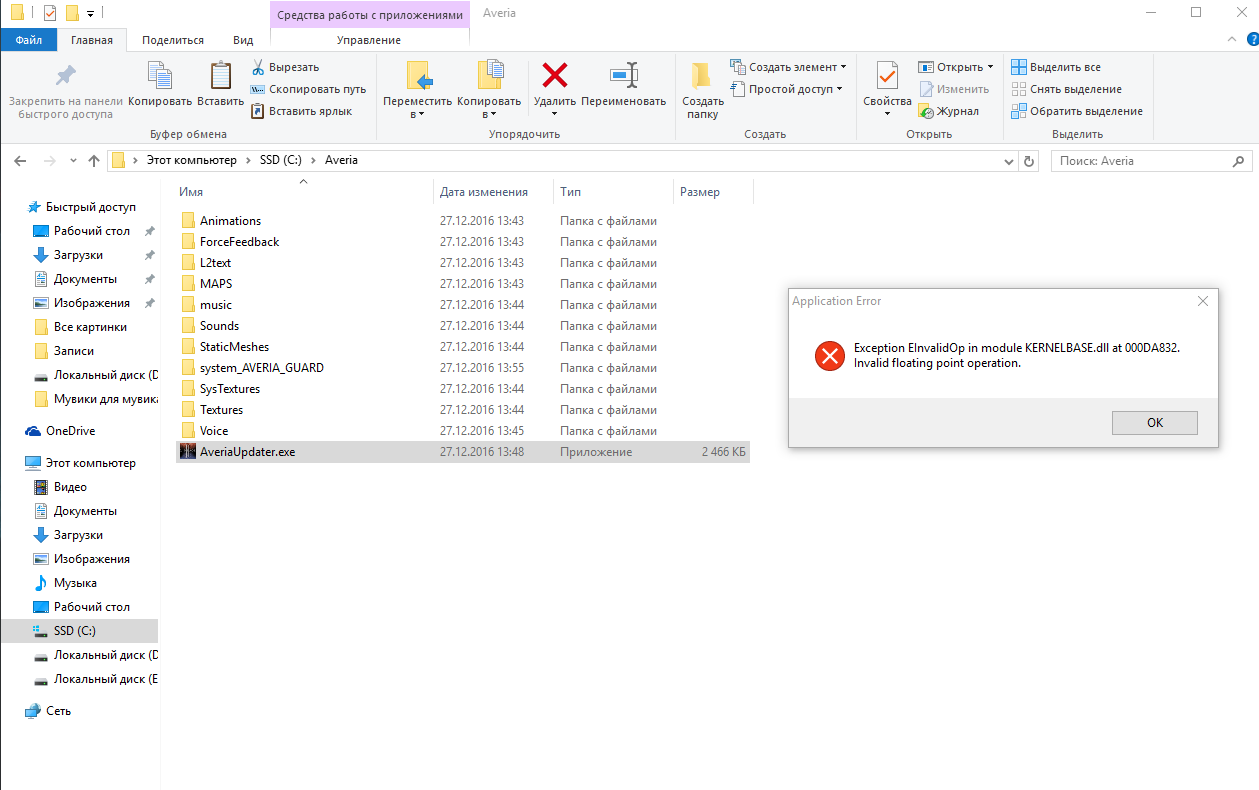Viewport: 1259px width, 790px height.
Task: Click the refresh button in address bar
Action: (1029, 160)
